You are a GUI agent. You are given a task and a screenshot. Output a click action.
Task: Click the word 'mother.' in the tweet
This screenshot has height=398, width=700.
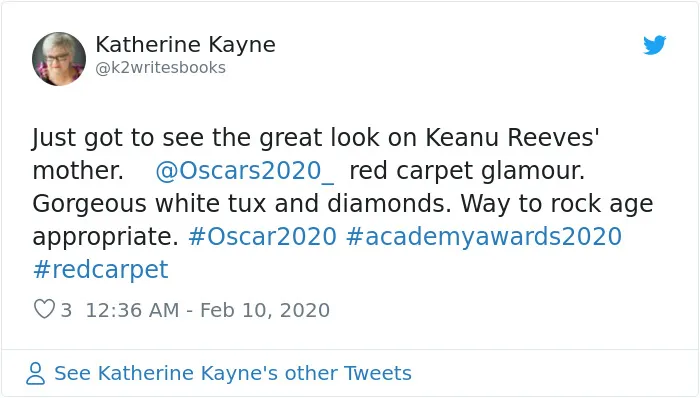78,171
